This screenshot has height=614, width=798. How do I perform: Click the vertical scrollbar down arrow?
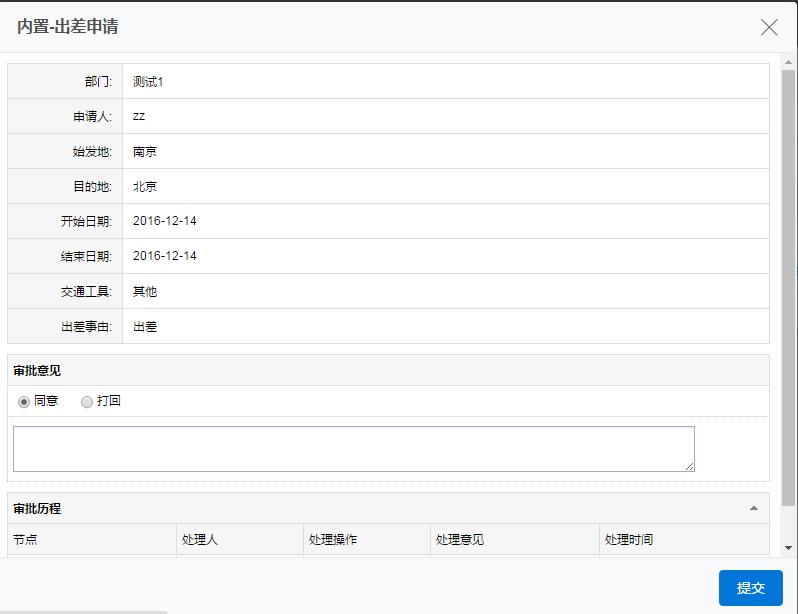[788, 548]
